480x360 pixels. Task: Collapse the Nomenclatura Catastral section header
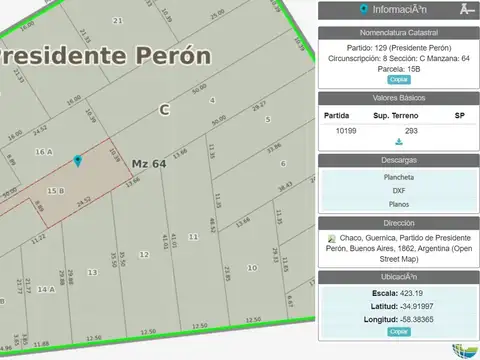(399, 33)
